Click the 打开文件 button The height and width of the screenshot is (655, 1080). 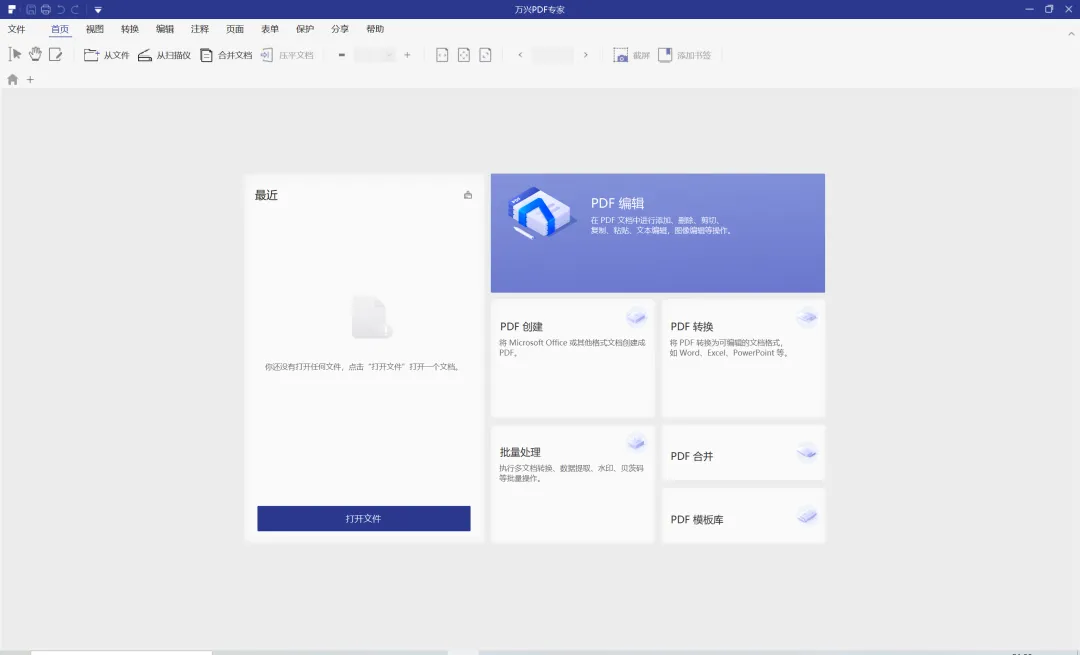click(x=364, y=519)
